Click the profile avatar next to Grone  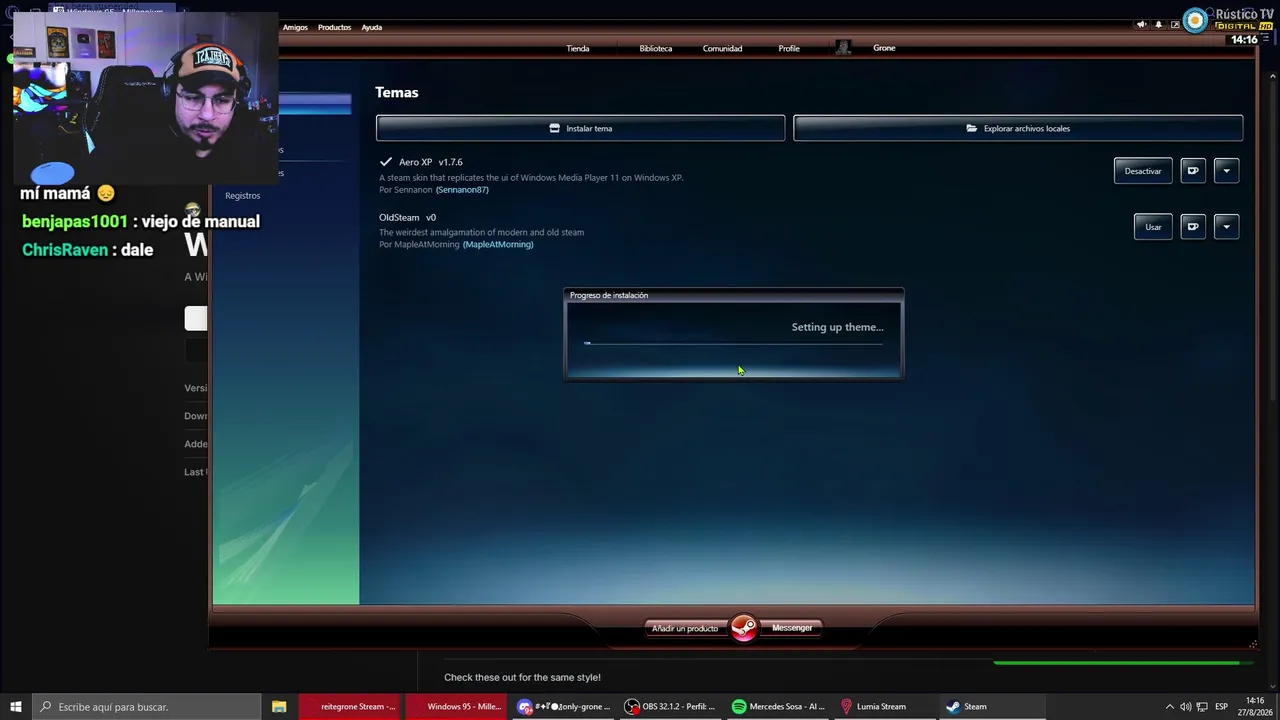pos(843,48)
